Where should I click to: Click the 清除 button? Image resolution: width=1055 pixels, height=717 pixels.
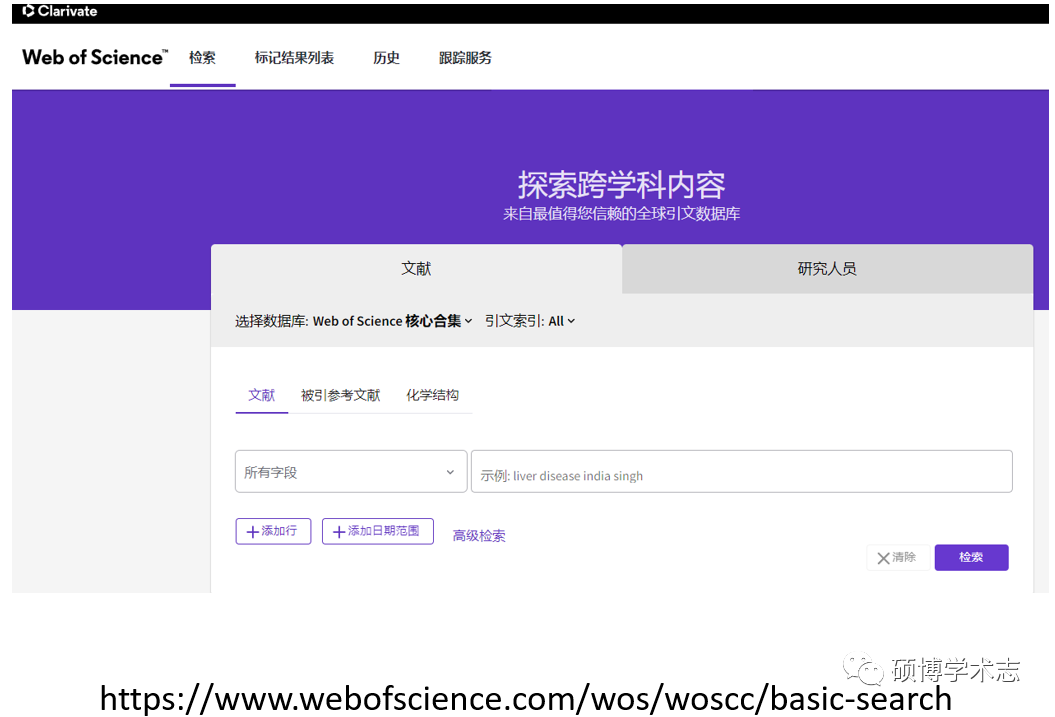coord(898,558)
